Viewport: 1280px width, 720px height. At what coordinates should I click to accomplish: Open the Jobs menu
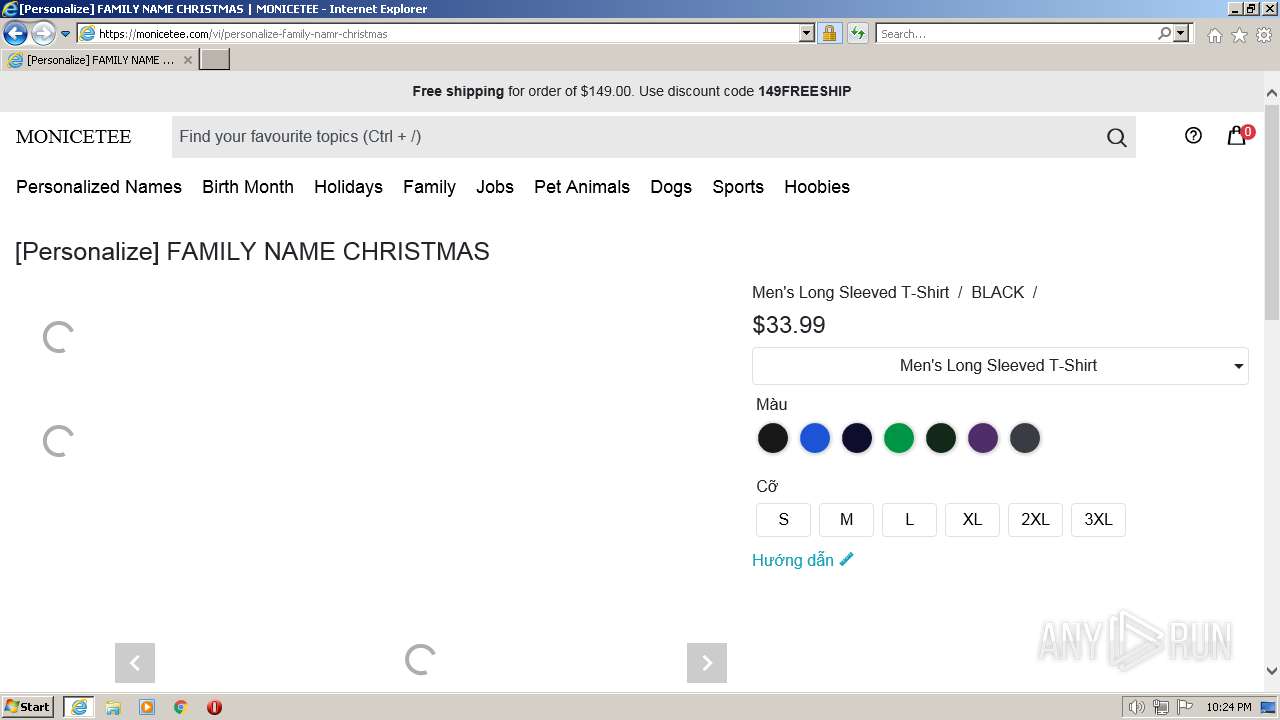[495, 187]
